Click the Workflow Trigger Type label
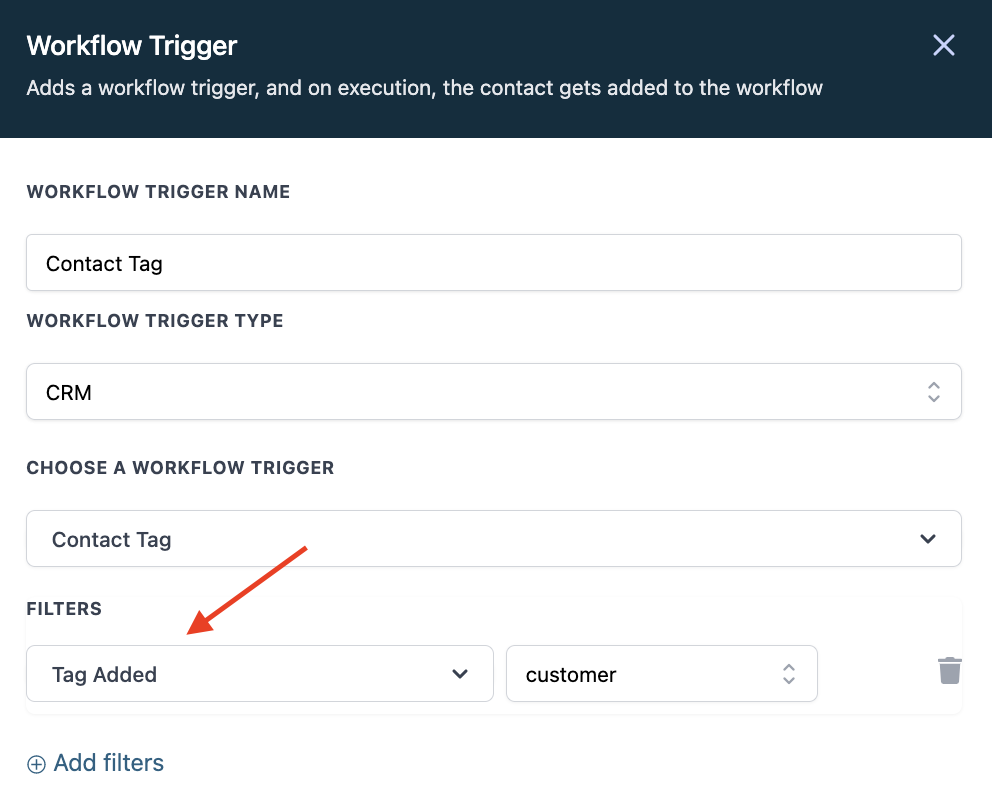 click(155, 321)
